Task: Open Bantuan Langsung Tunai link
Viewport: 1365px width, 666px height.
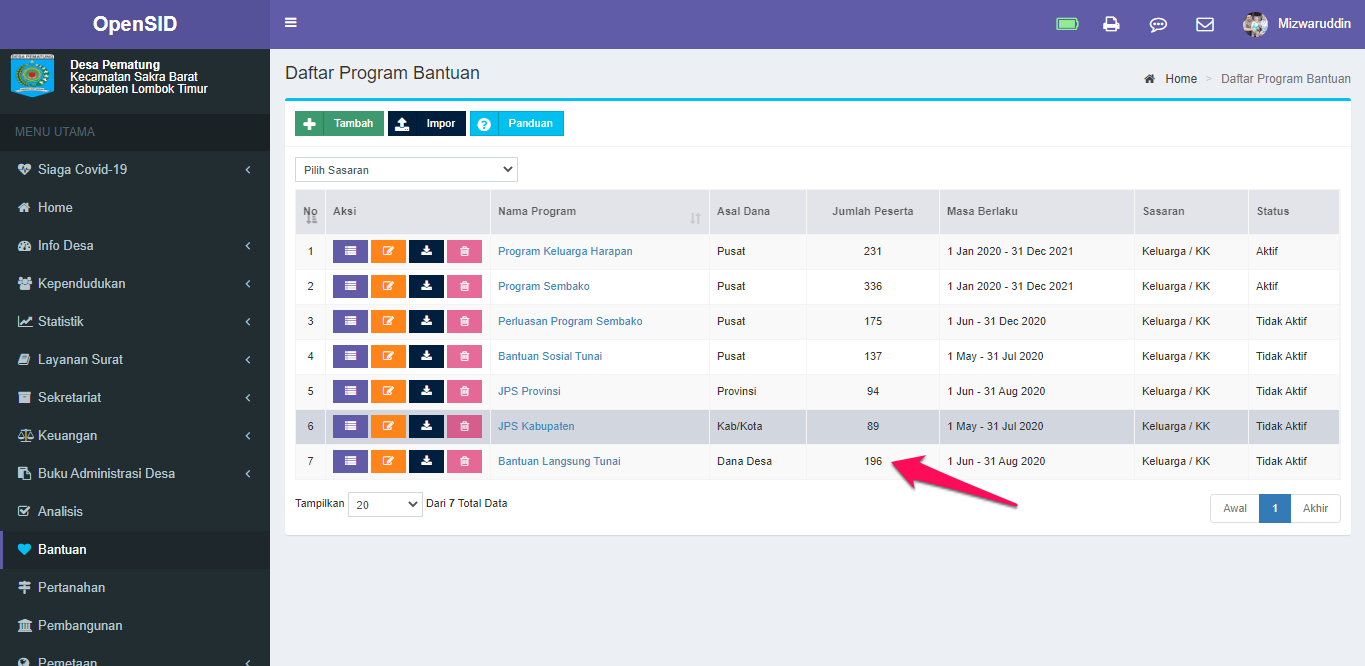Action: (559, 462)
